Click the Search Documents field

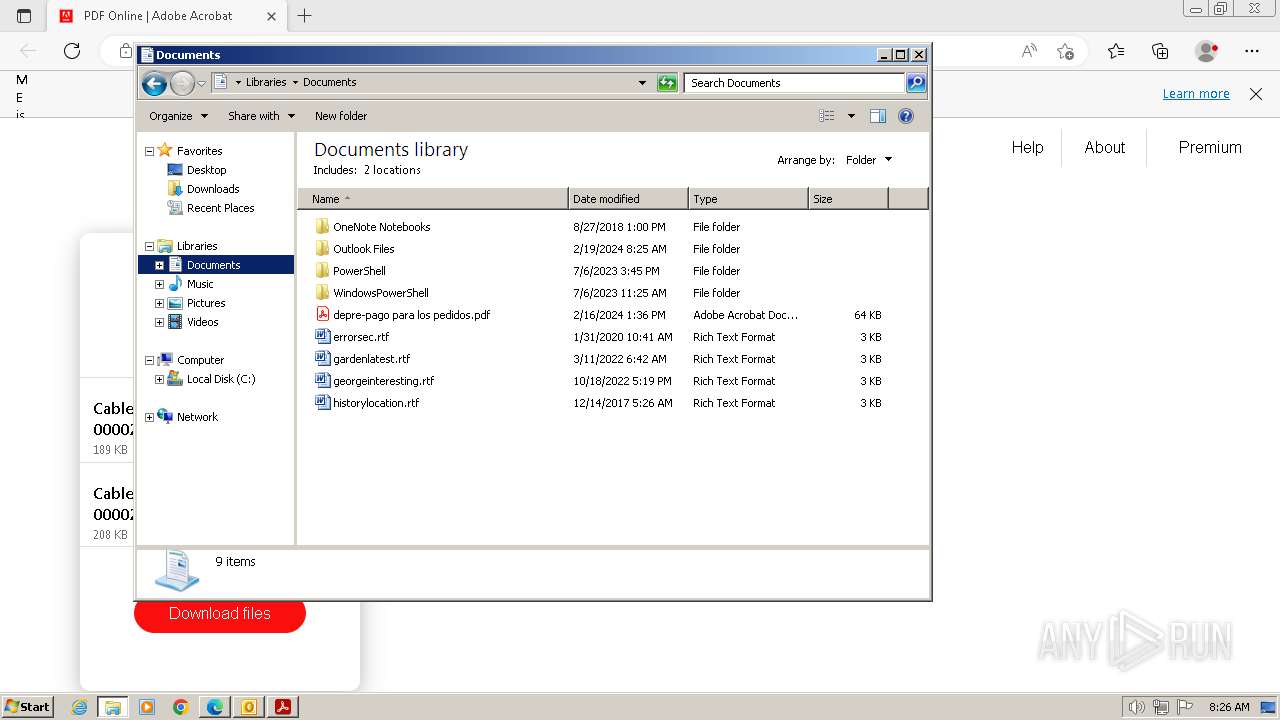(x=795, y=83)
